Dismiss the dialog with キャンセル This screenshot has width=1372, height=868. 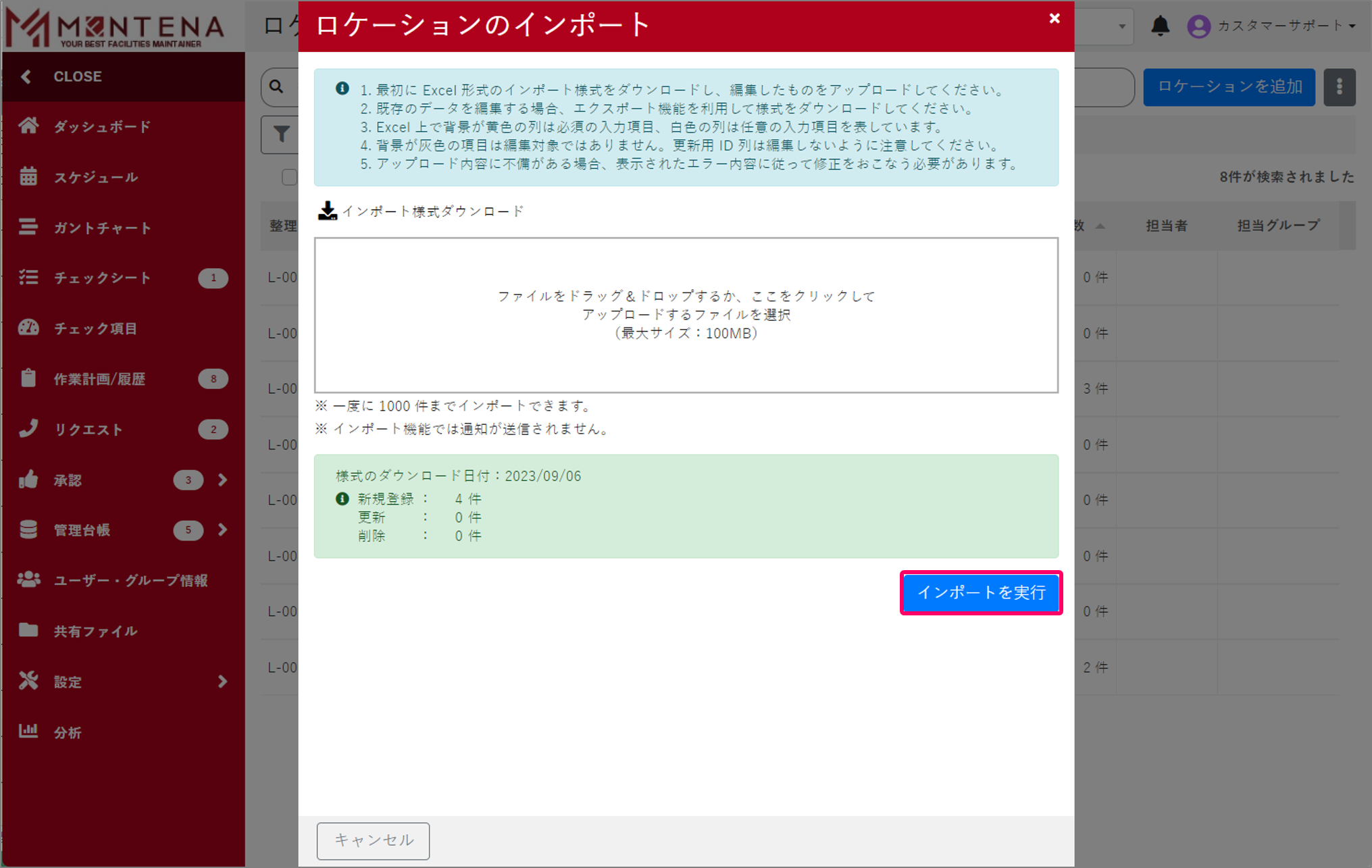pos(373,840)
